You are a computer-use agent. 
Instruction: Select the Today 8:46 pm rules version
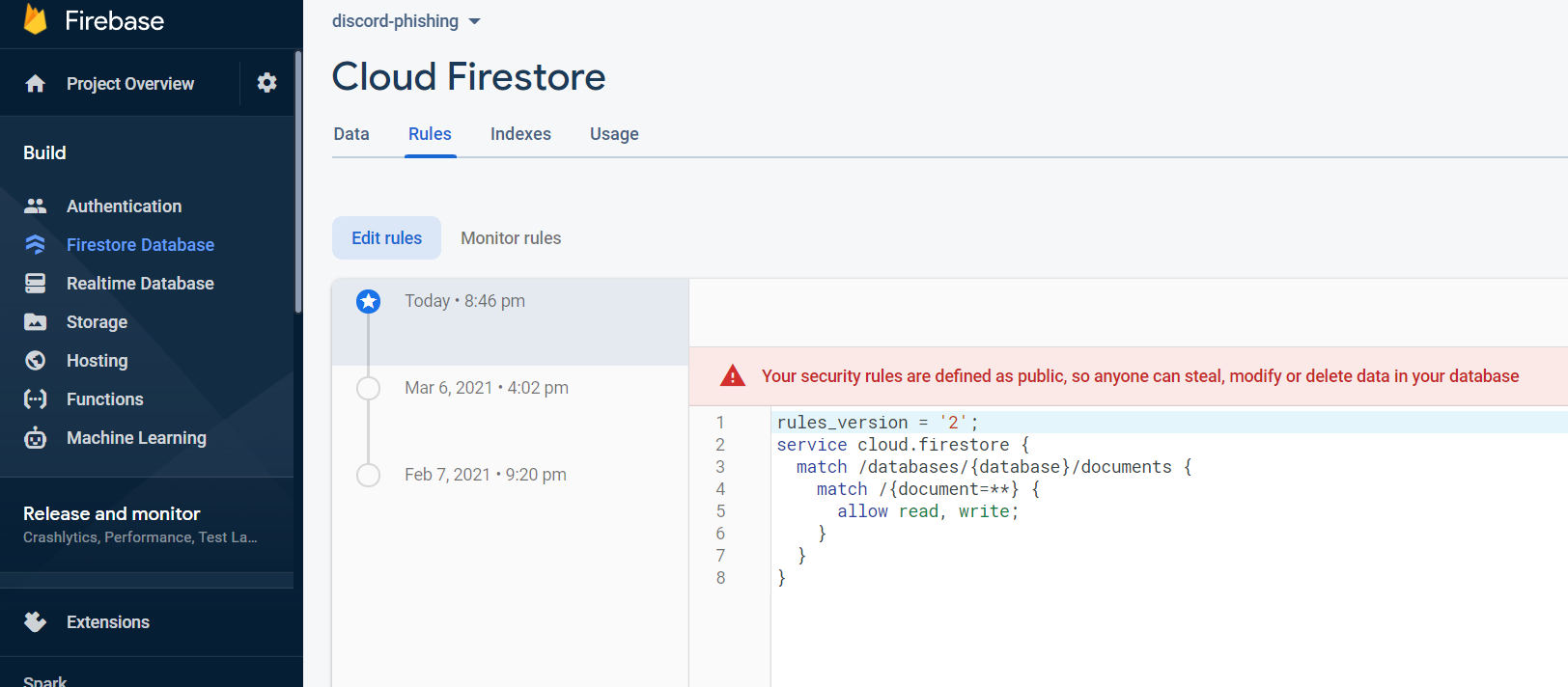coord(510,322)
